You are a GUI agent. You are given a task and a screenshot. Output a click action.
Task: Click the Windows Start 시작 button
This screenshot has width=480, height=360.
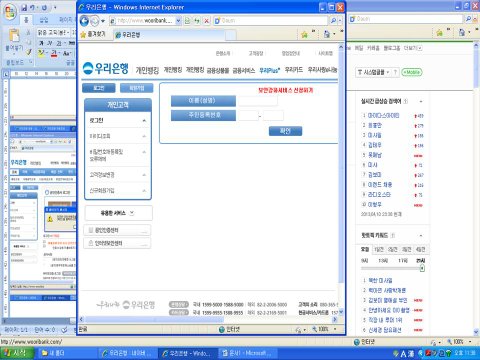[x=17, y=353]
